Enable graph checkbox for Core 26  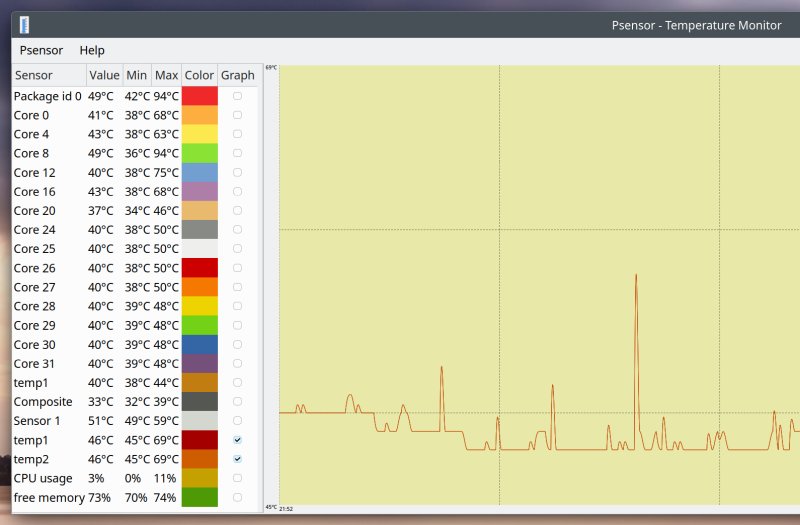[x=237, y=268]
